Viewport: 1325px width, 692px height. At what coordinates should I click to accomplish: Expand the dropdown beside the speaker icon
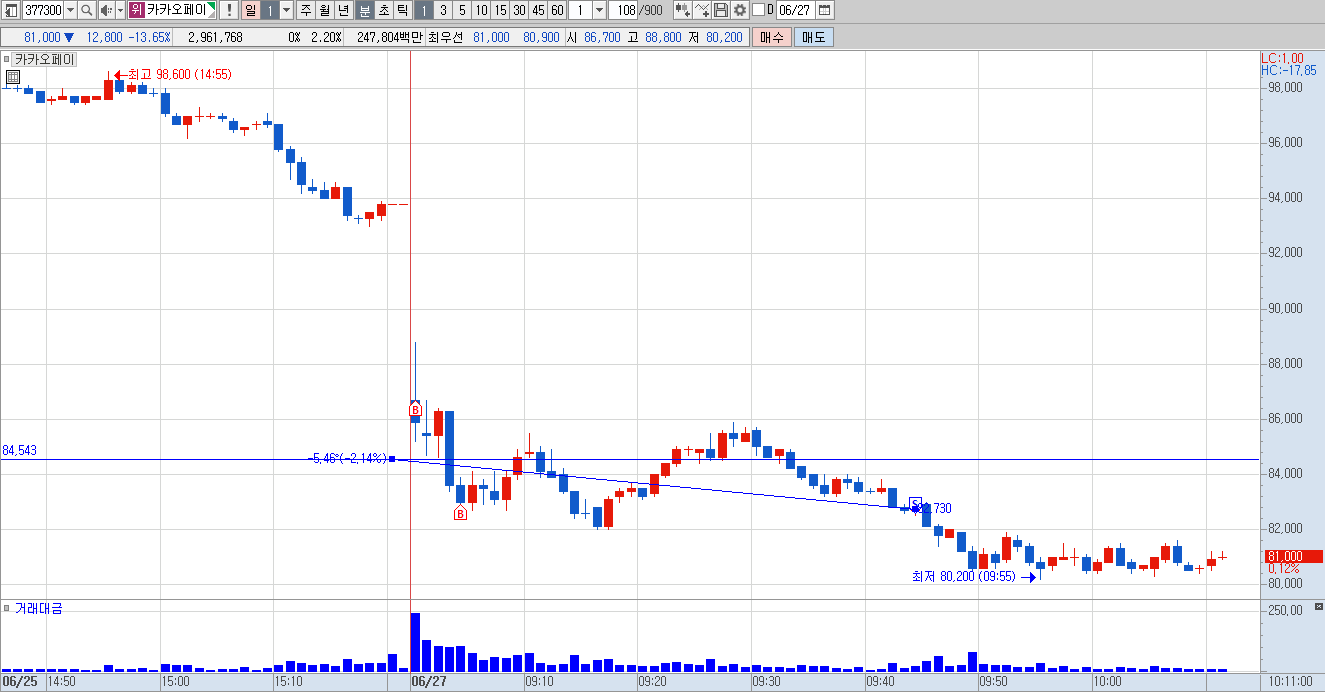tap(120, 10)
